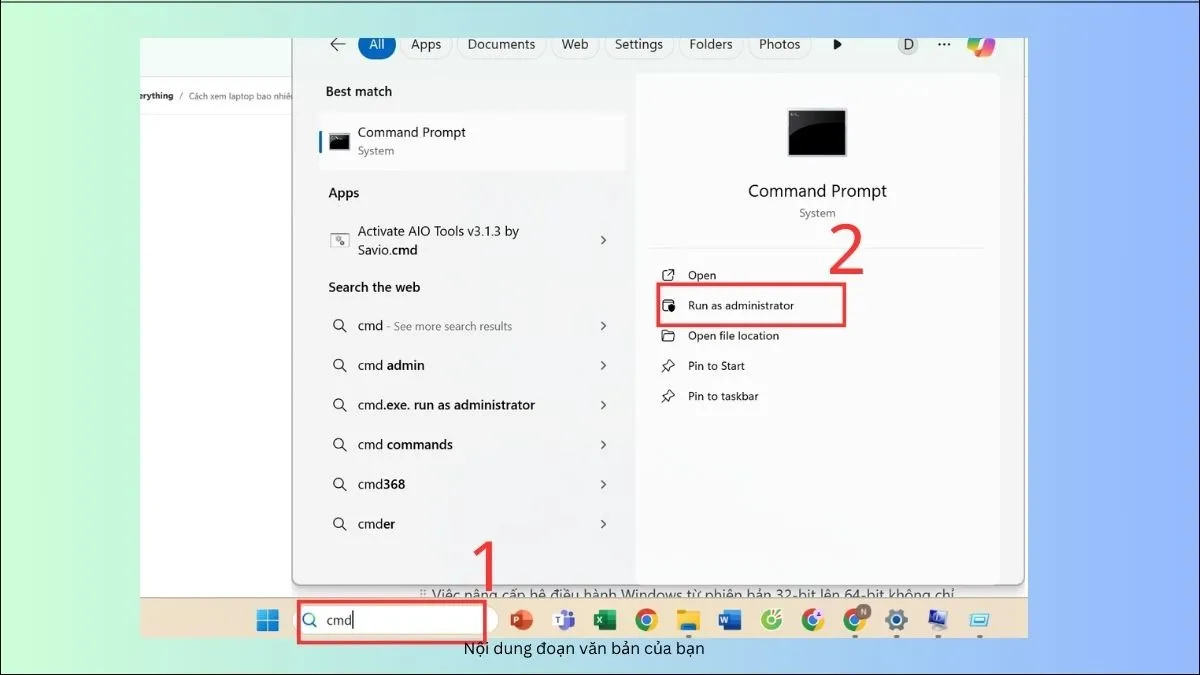Open PowerPoint from the taskbar
1200x675 pixels.
pos(521,620)
